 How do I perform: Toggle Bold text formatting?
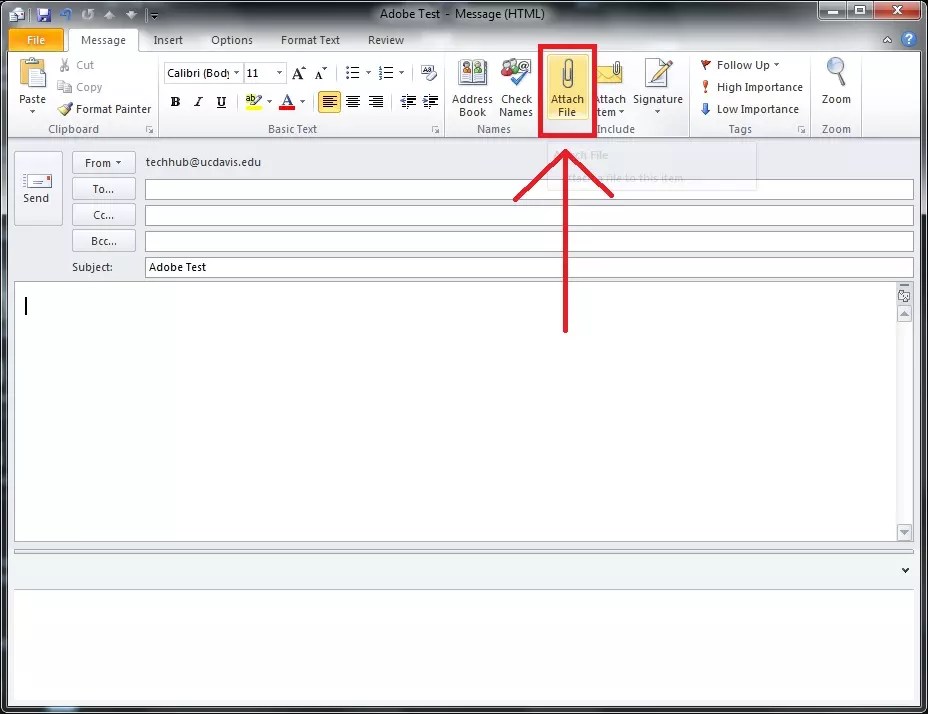coord(176,102)
